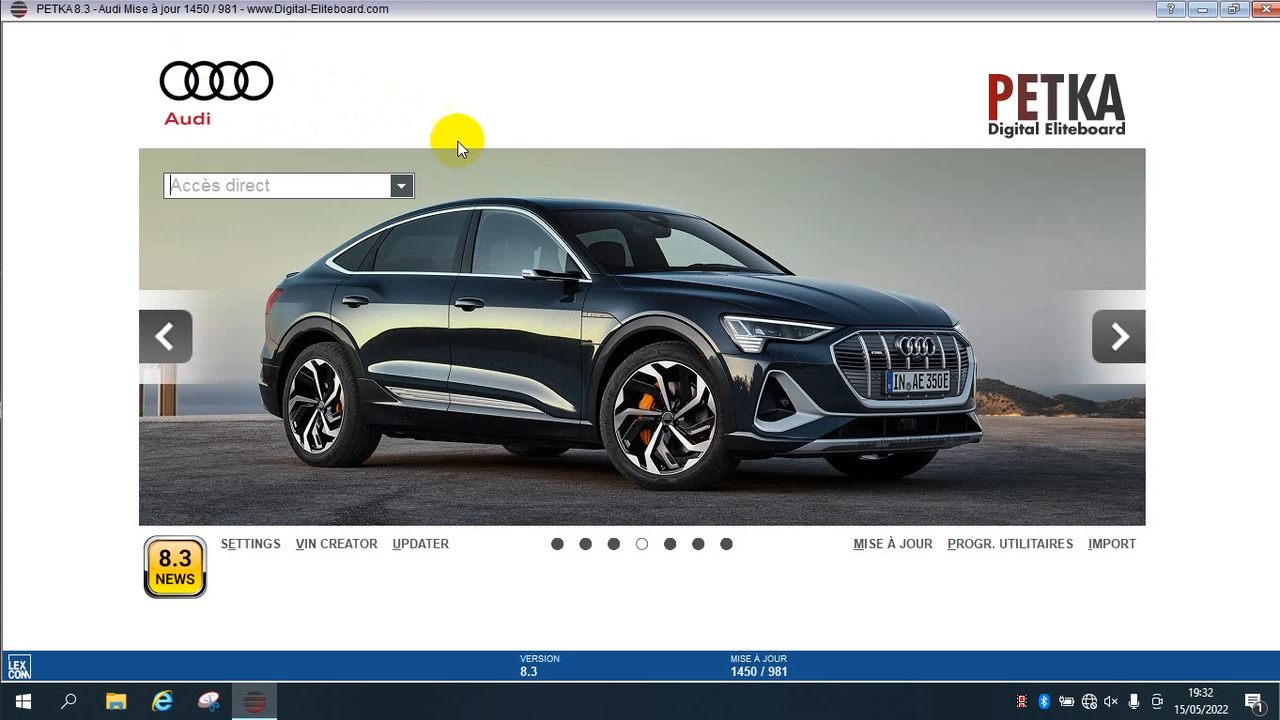Select the second carousel dot
This screenshot has width=1280, height=720.
pos(585,544)
